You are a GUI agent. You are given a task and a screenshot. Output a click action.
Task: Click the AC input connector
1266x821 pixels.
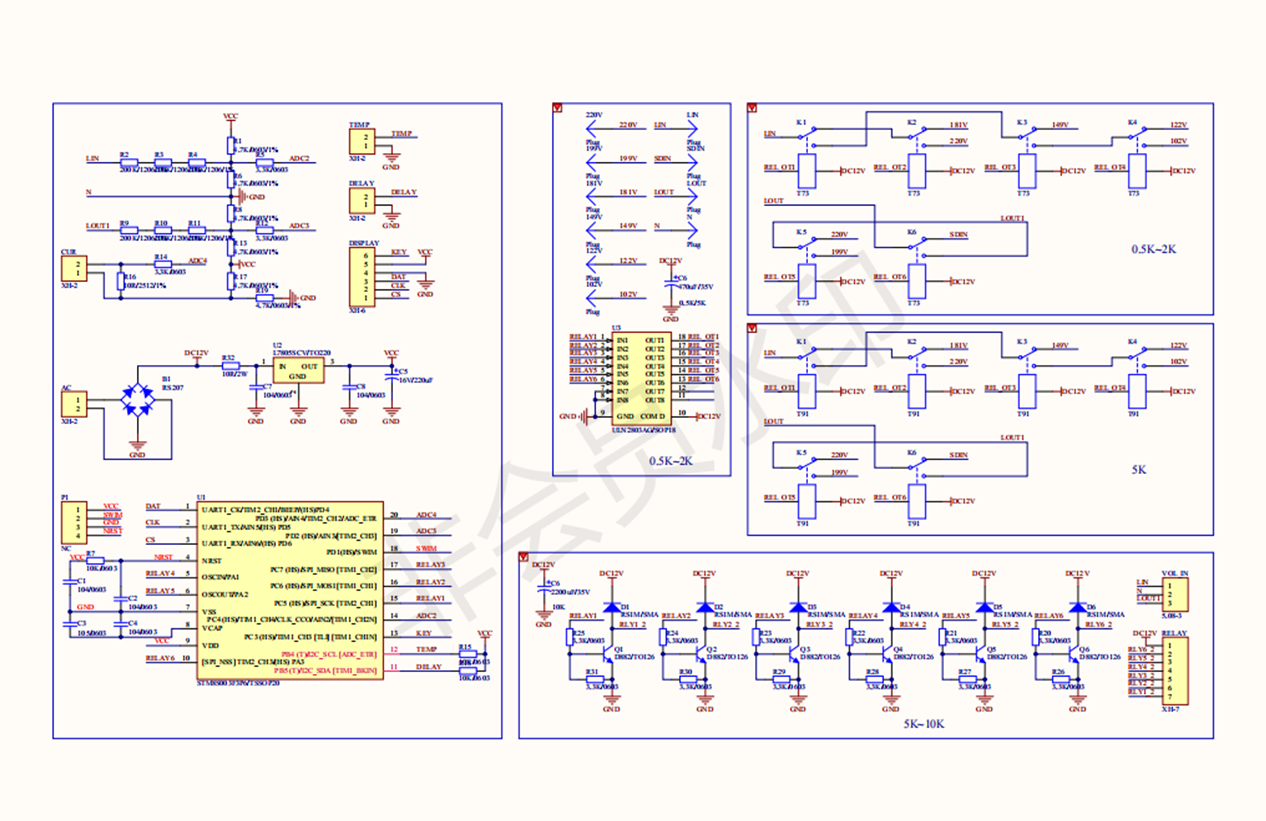(x=74, y=404)
